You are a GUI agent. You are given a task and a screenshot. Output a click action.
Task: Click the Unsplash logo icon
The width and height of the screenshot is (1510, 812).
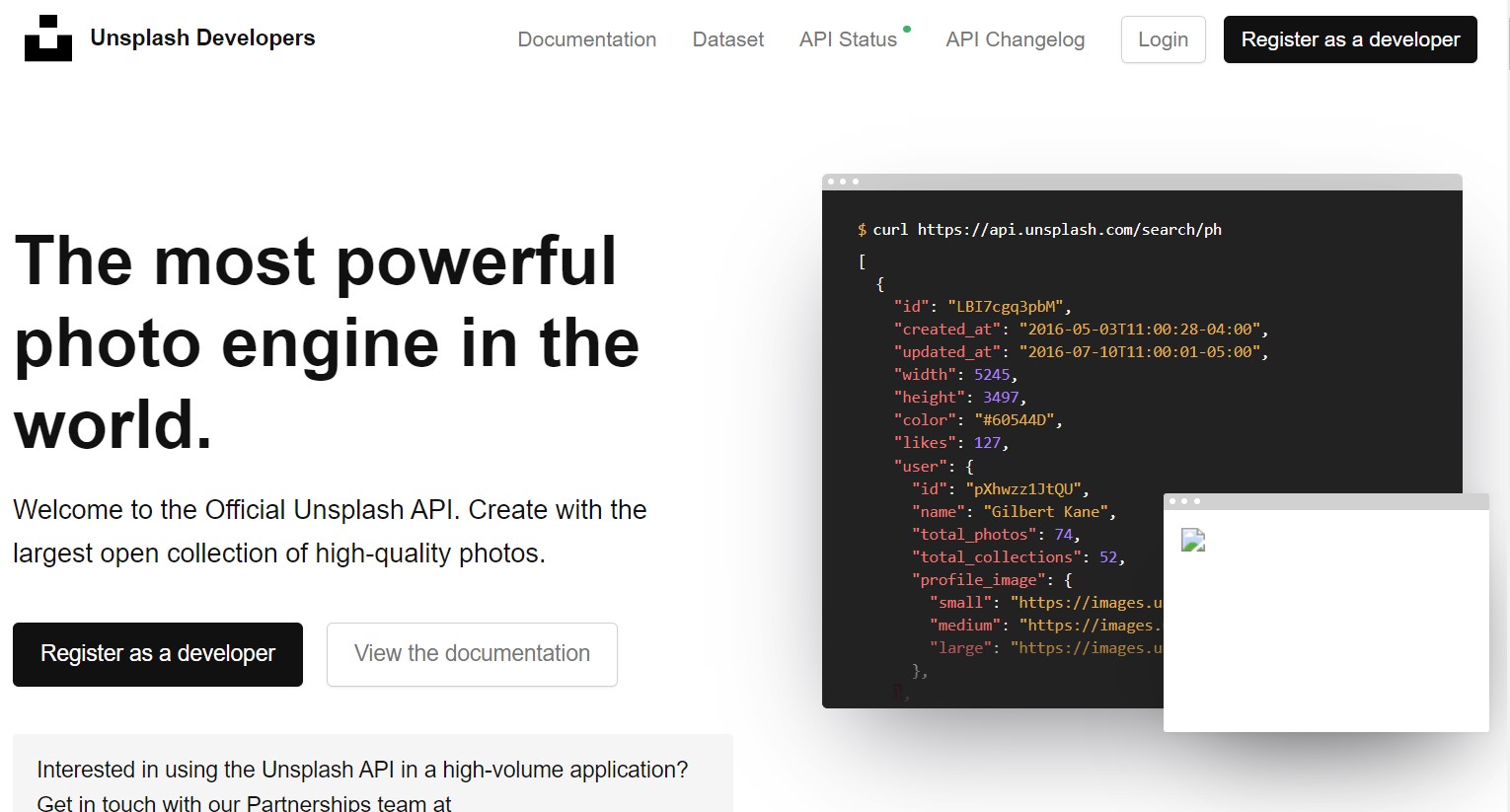[x=47, y=38]
